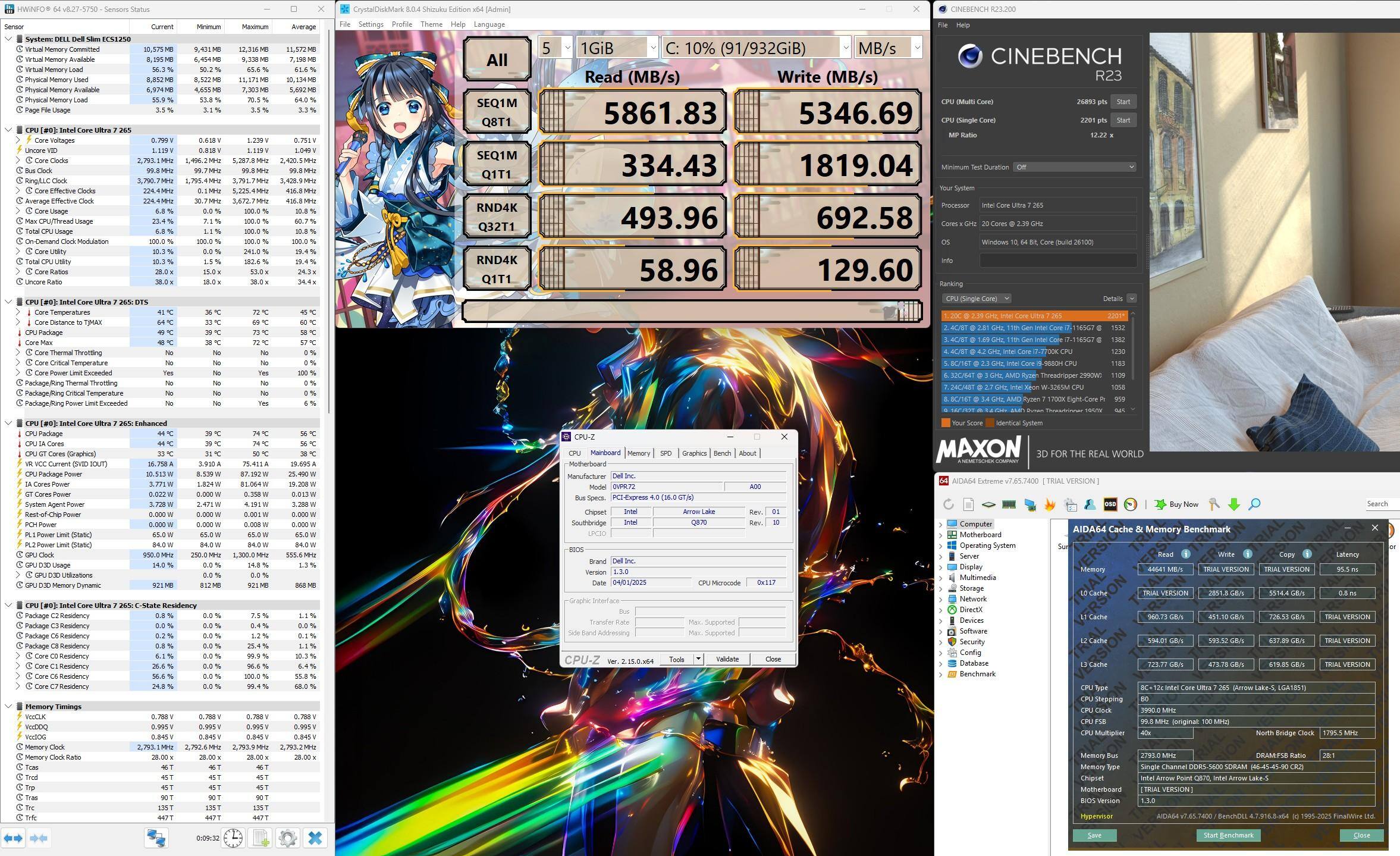Expand Motherboard node in AIDA64 tree

(x=940, y=535)
